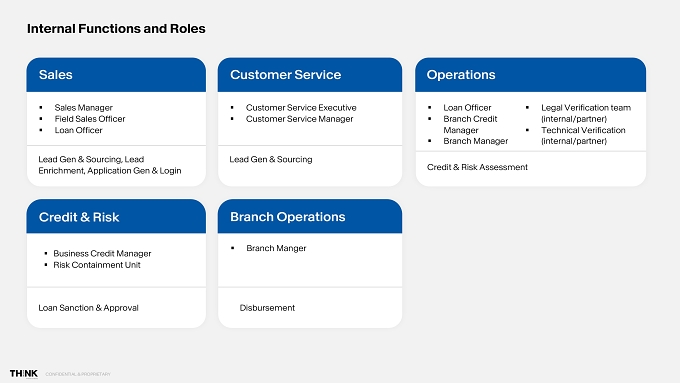Click the THINK logo in the footer
The height and width of the screenshot is (383, 680).
point(24,373)
